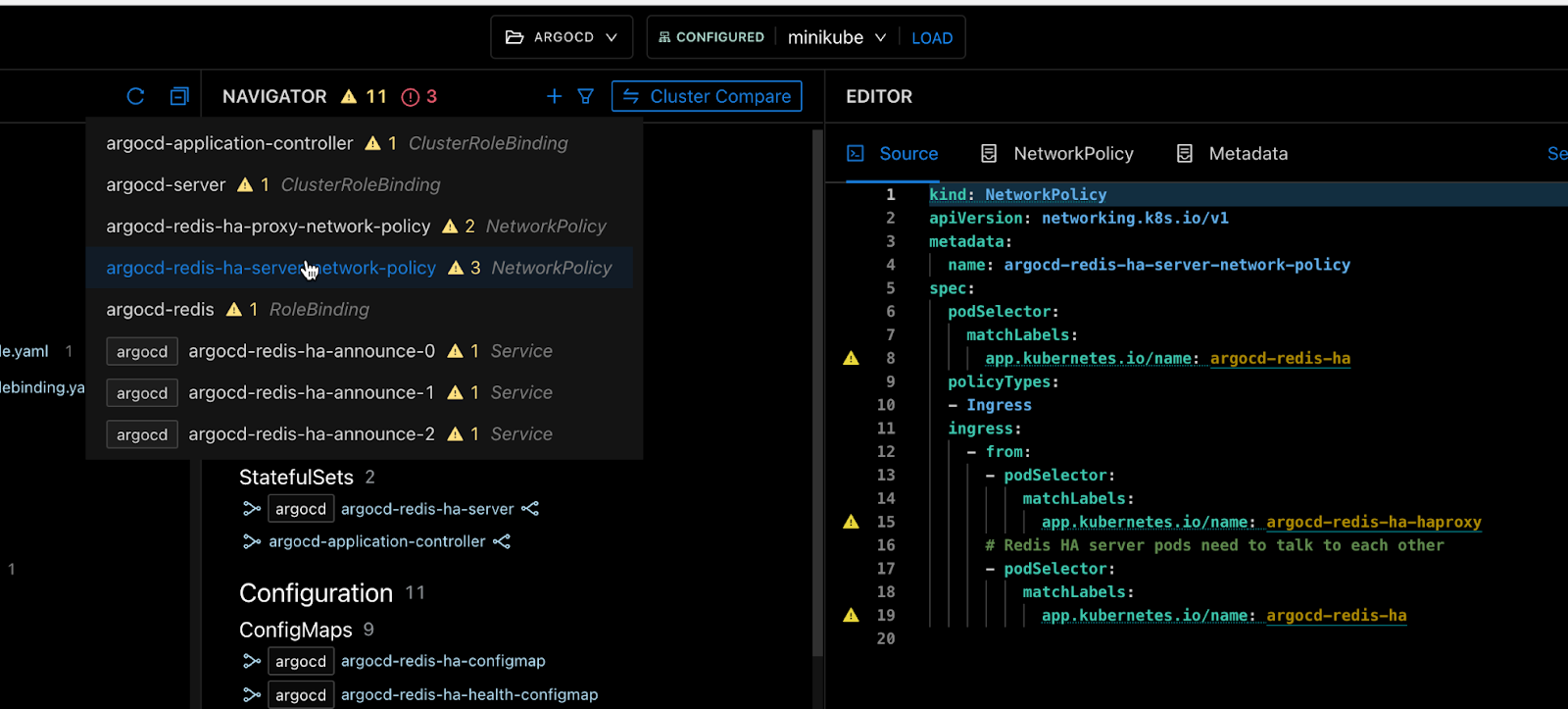The height and width of the screenshot is (709, 1568).
Task: Add new resource with plus icon
Action: point(554,96)
